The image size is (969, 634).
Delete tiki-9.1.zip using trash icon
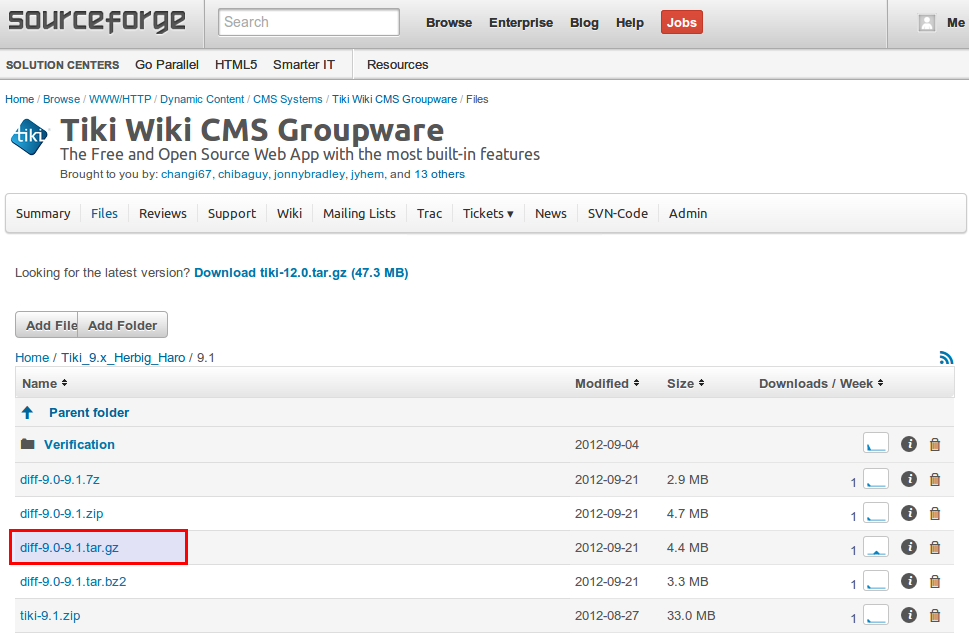[935, 615]
